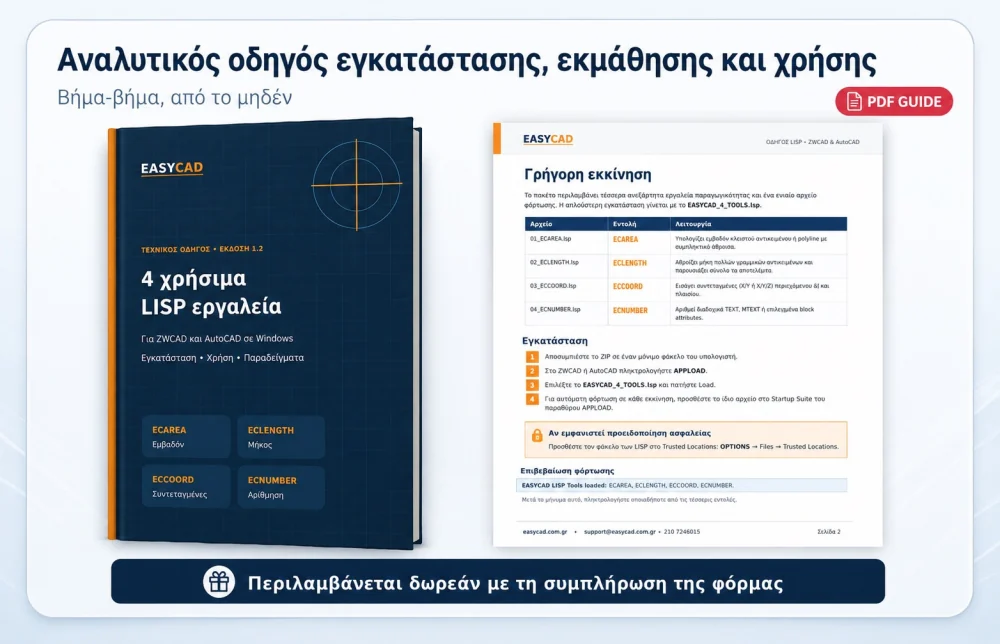Viewport: 1000px width, 644px height.
Task: Click orange ECCOORD command in the table
Action: click(628, 286)
